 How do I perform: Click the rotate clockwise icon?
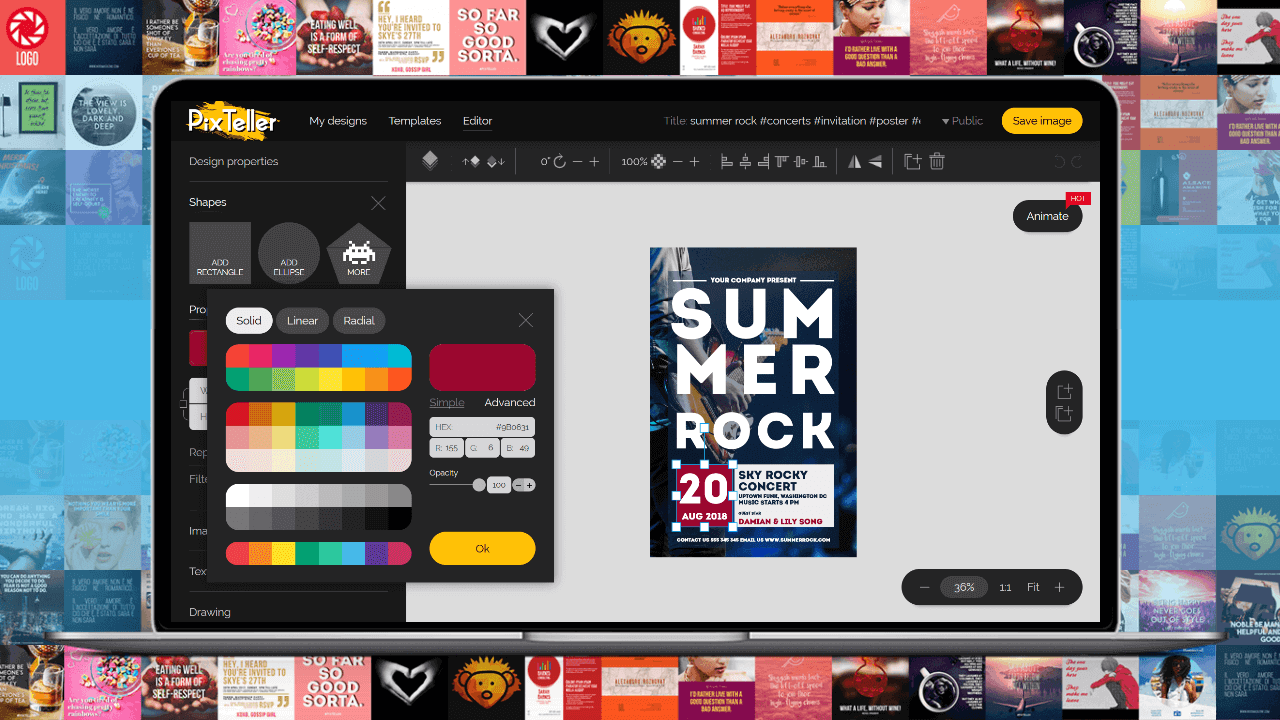click(560, 161)
